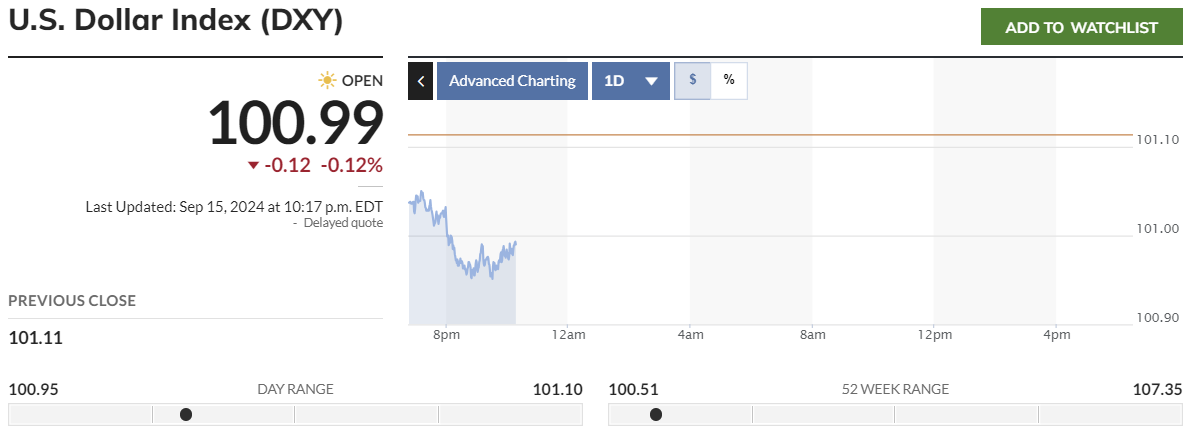The image size is (1190, 435).
Task: Open the 1D timeframe dropdown
Action: click(630, 81)
